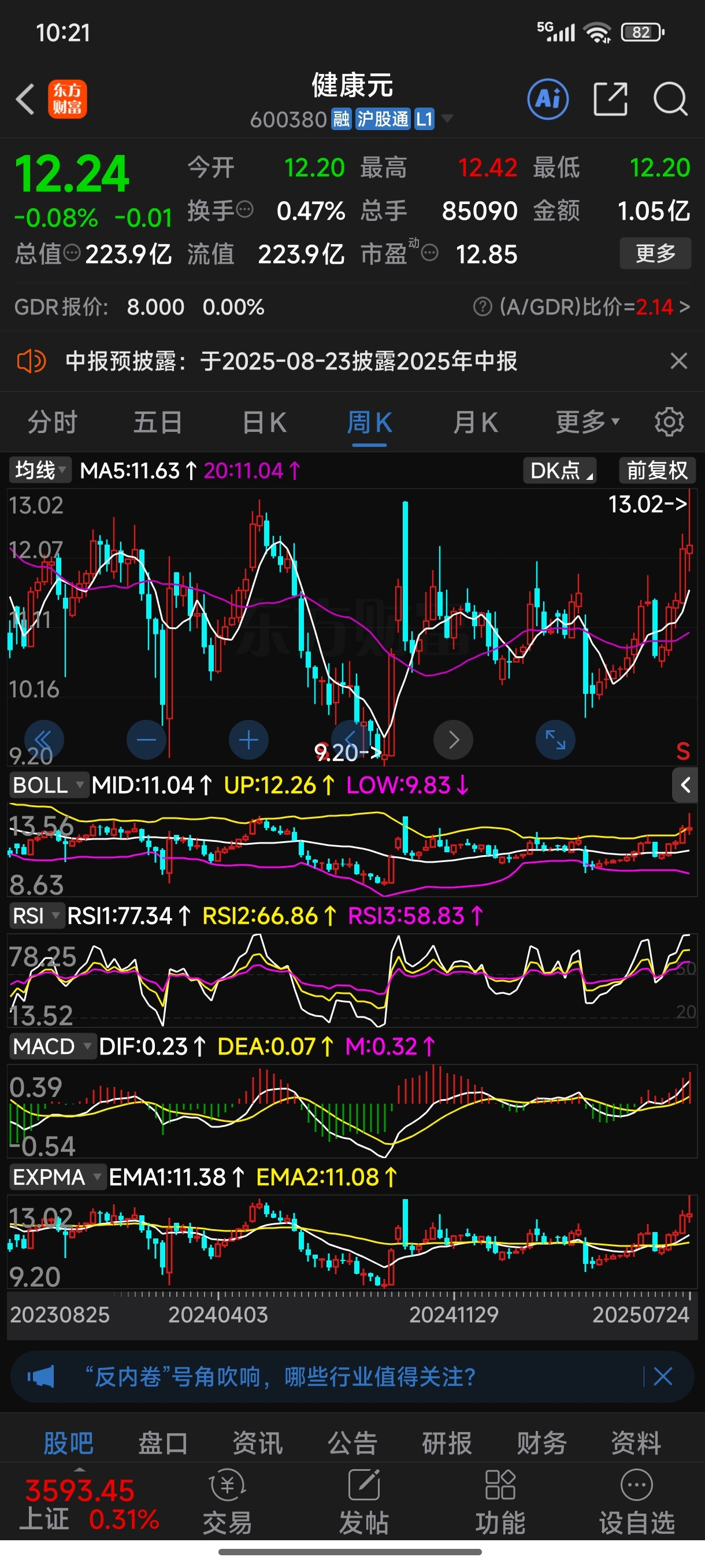Tap the red S signal marker
This screenshot has height=1568, width=705.
pos(683,752)
